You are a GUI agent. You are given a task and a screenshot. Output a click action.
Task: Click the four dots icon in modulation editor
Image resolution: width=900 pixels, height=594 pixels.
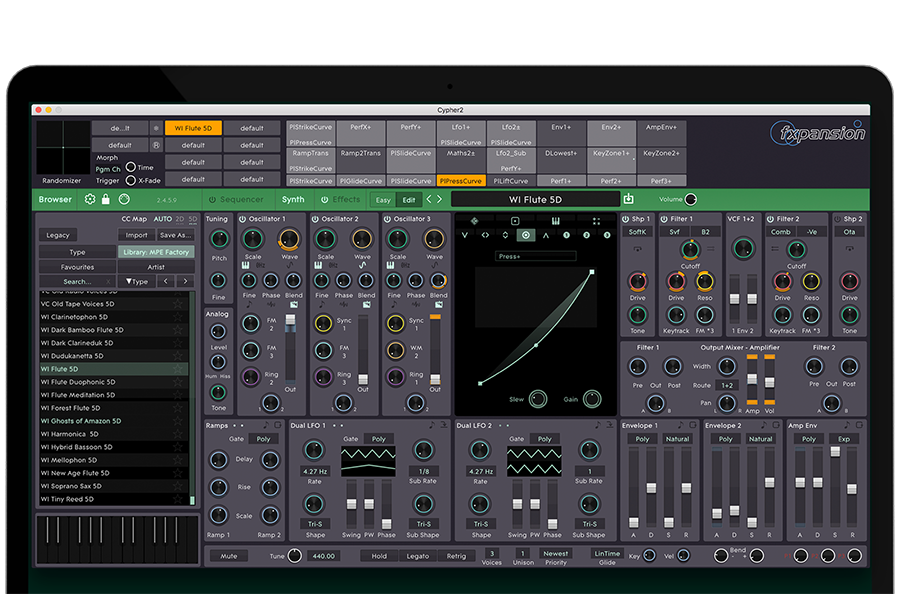(x=596, y=221)
